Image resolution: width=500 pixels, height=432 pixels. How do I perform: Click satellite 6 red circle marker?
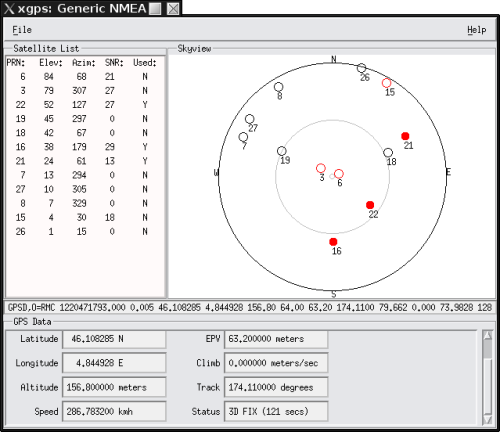[x=339, y=174]
